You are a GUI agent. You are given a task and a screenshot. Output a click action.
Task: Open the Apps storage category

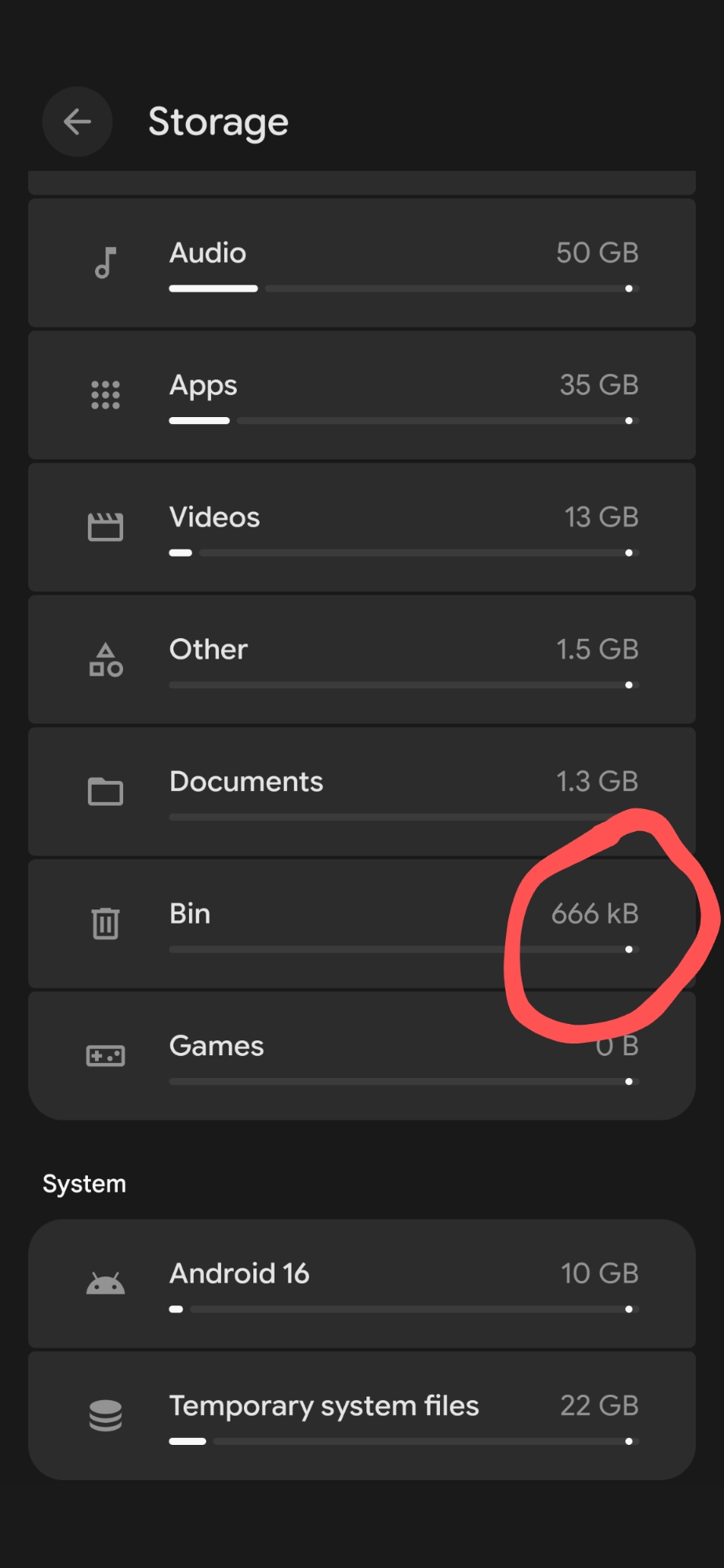pyautogui.click(x=203, y=386)
